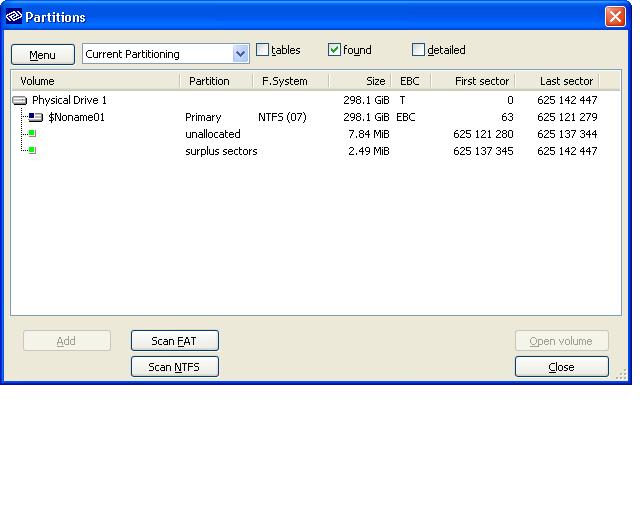Open the Current Partitioning dropdown
Screen dimensions: 640x512
tap(241, 54)
